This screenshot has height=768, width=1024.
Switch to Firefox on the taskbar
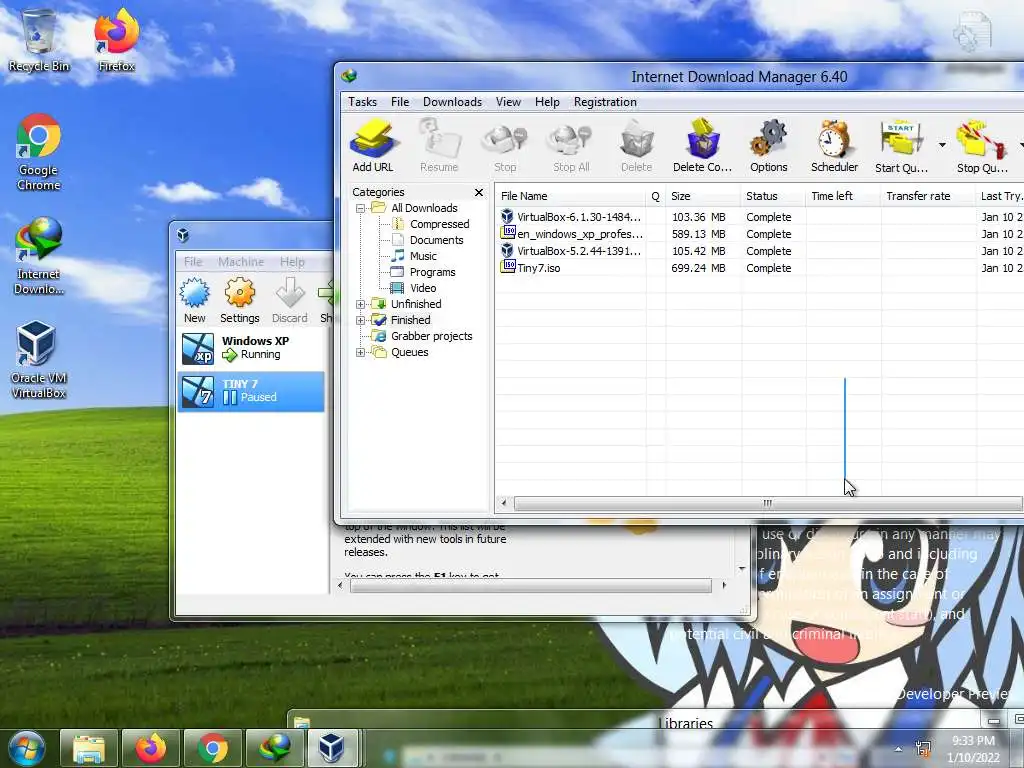151,748
